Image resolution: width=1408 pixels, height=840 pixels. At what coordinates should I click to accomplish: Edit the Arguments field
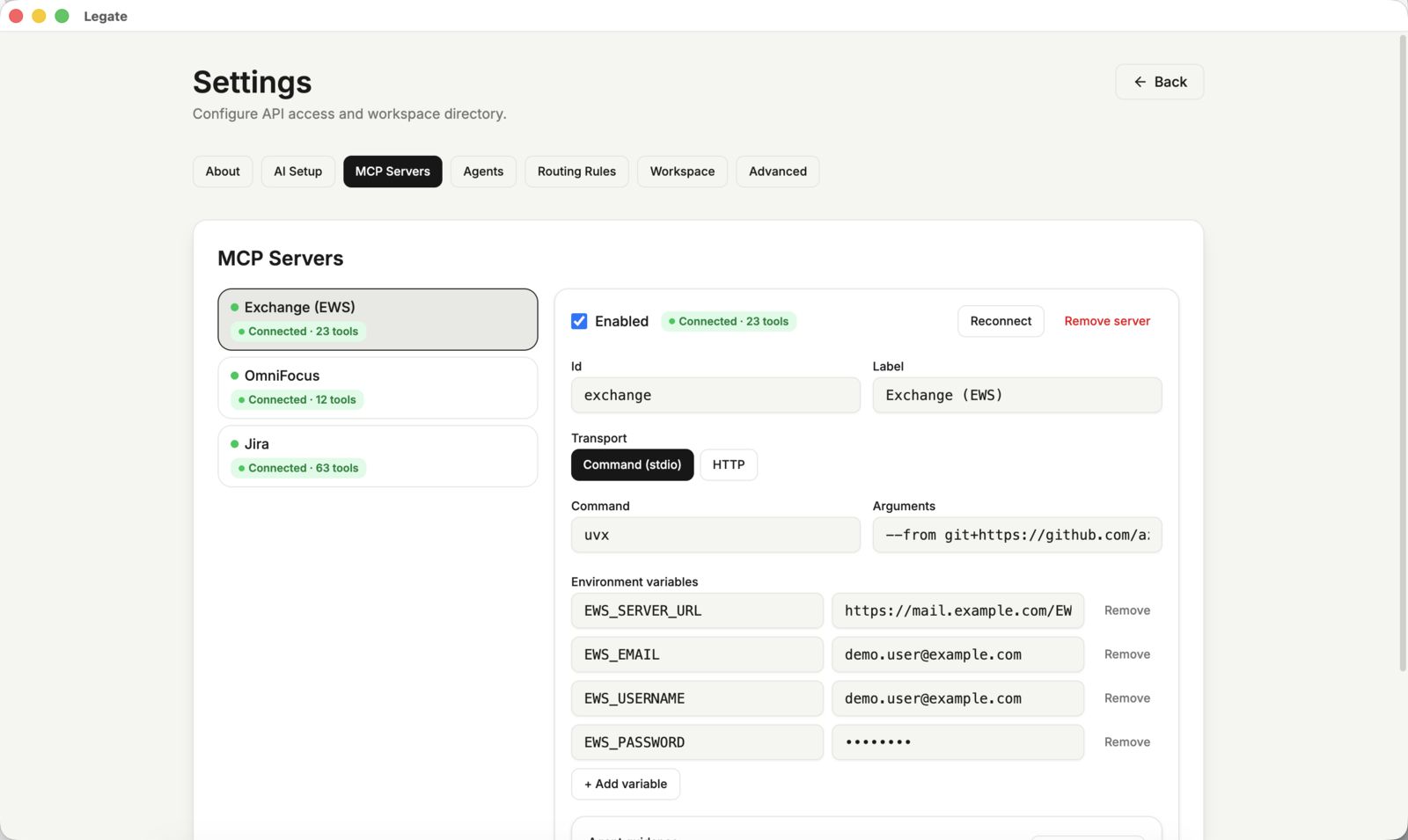click(1017, 535)
